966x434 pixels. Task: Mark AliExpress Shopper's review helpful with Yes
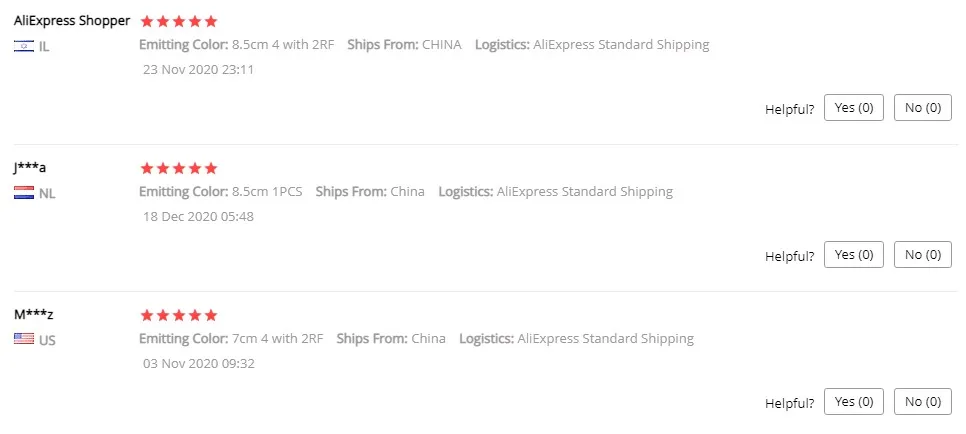(x=853, y=108)
